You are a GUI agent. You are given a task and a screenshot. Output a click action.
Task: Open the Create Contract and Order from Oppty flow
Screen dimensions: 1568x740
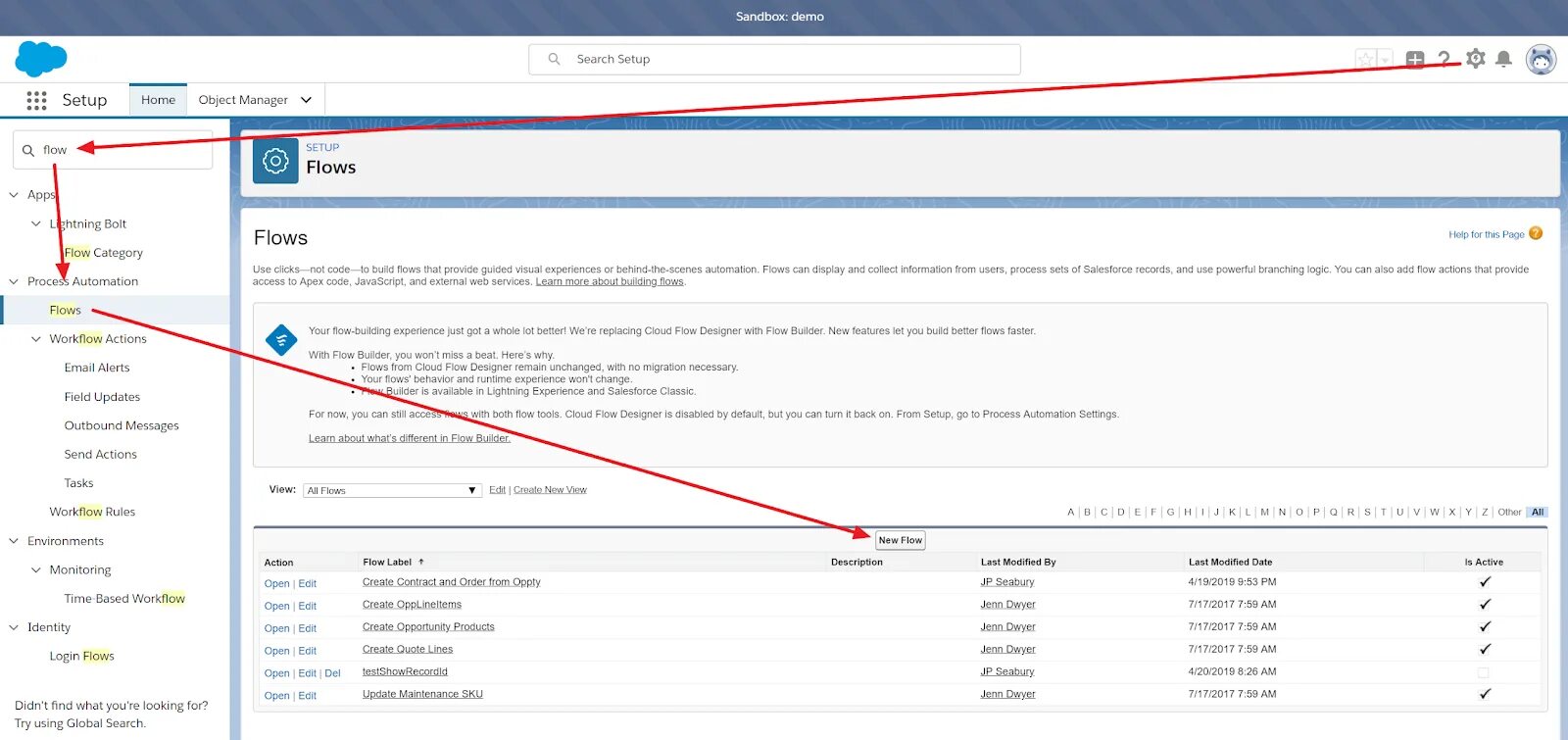(451, 582)
